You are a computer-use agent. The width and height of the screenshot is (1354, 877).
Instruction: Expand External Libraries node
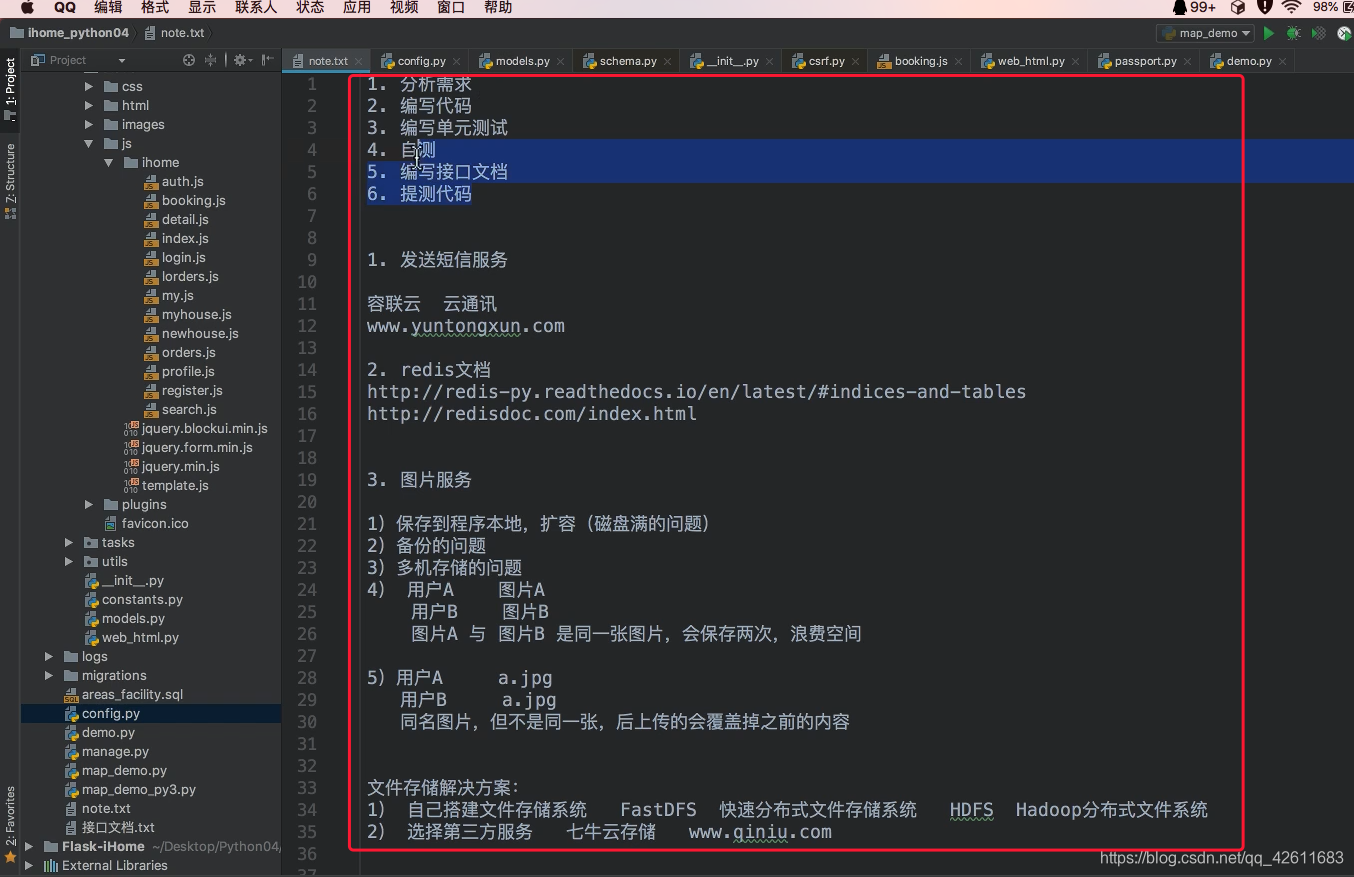[29, 866]
